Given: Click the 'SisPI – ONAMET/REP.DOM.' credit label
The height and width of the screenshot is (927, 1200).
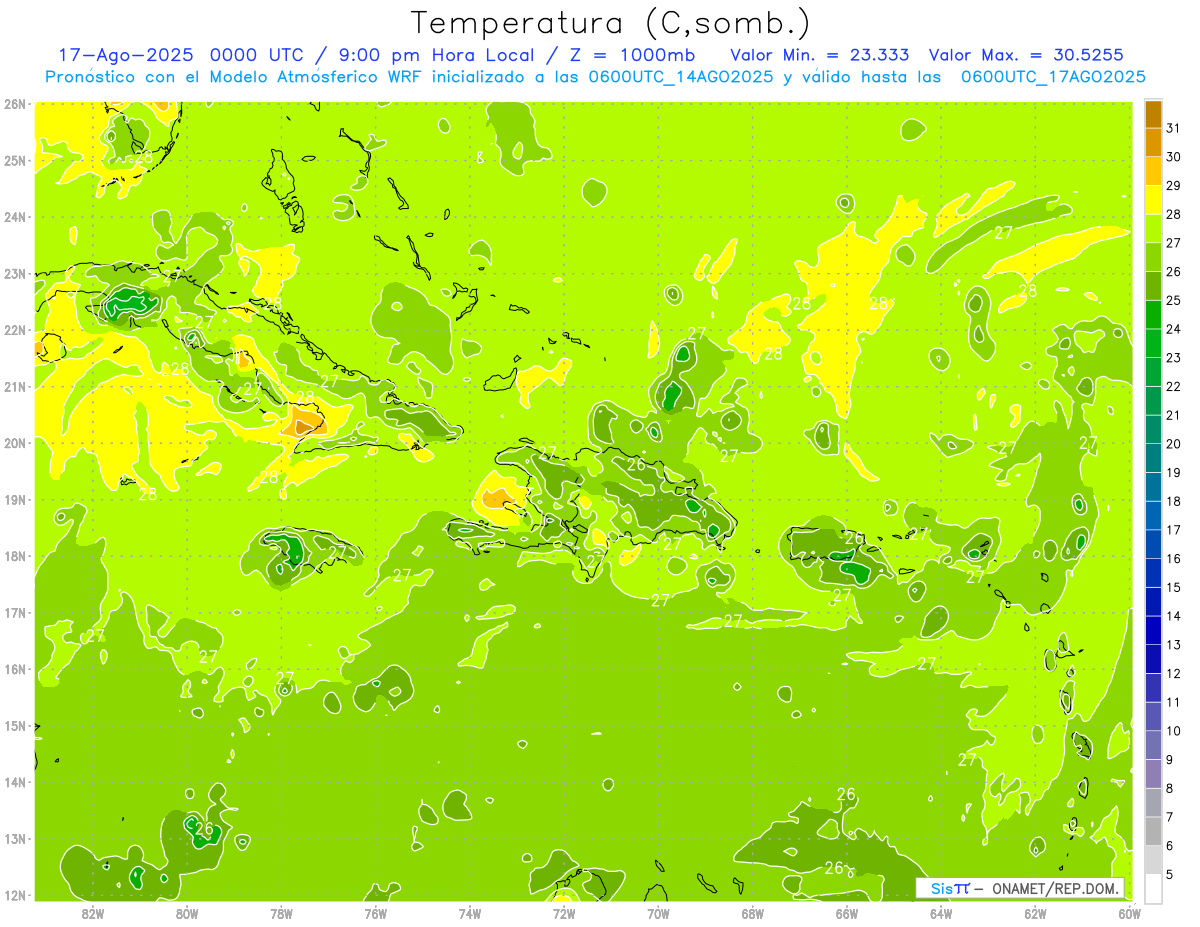Looking at the screenshot, I should [1021, 888].
